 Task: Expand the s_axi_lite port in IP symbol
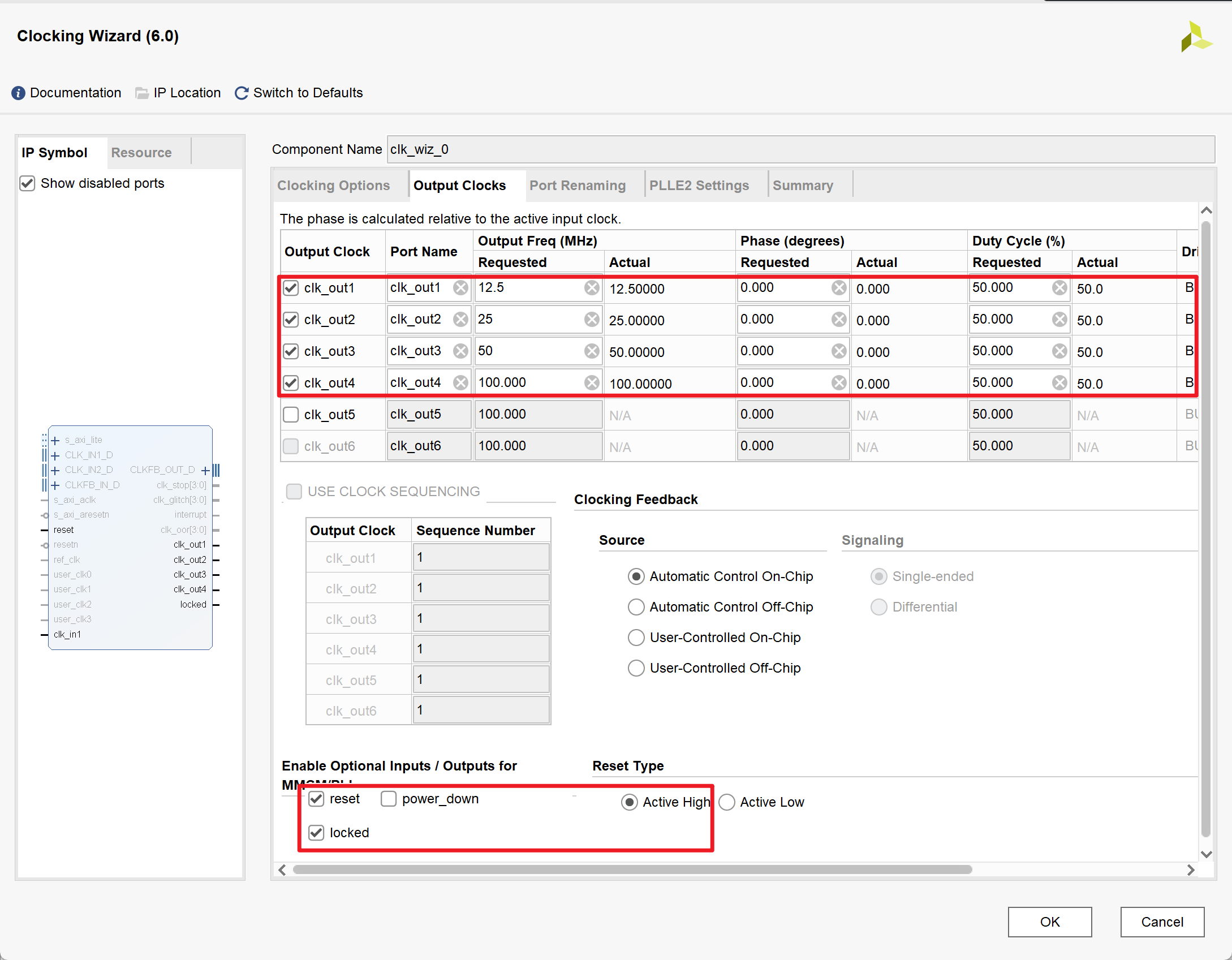(x=55, y=440)
